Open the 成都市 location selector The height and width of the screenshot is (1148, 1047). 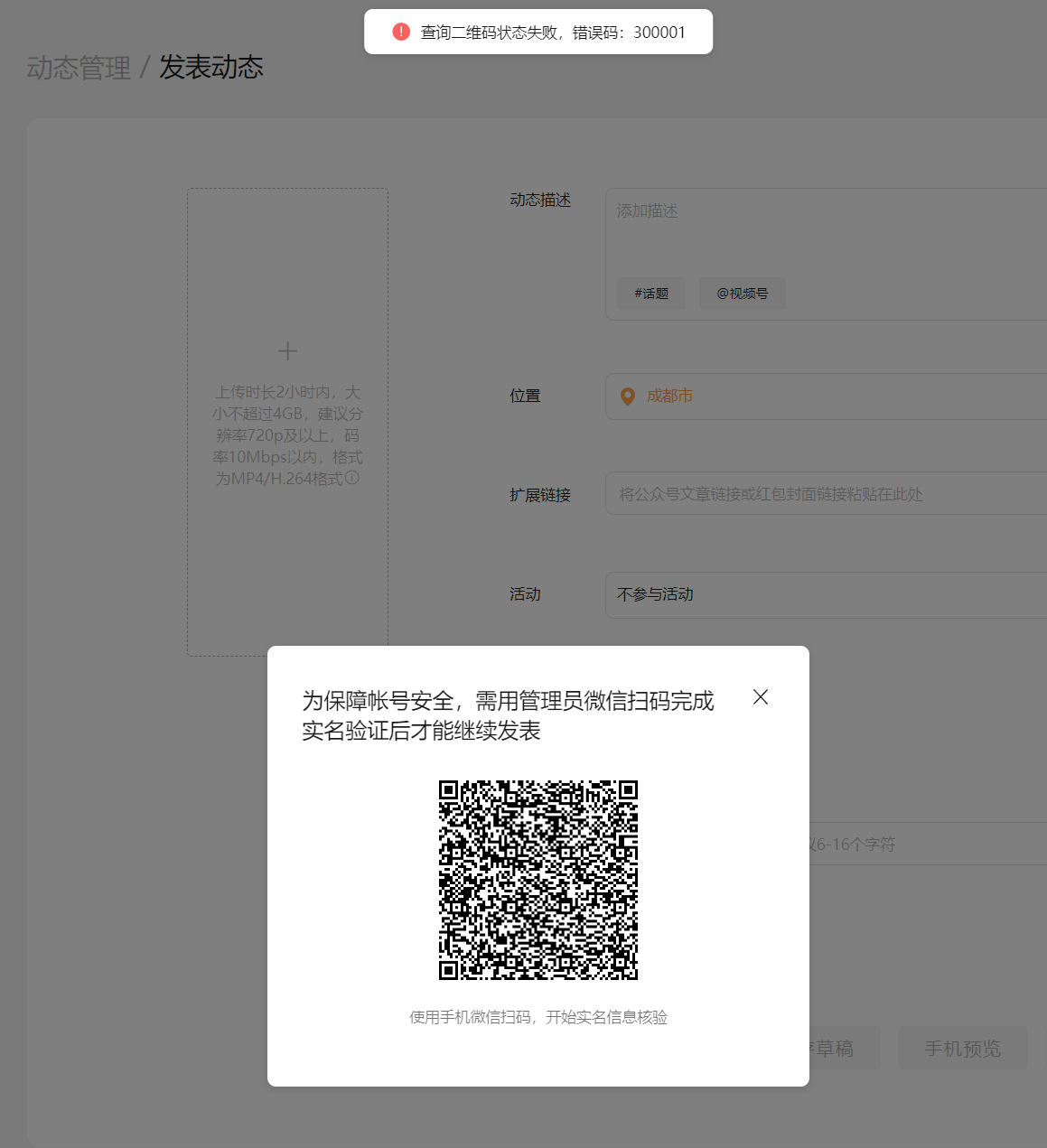coord(826,397)
